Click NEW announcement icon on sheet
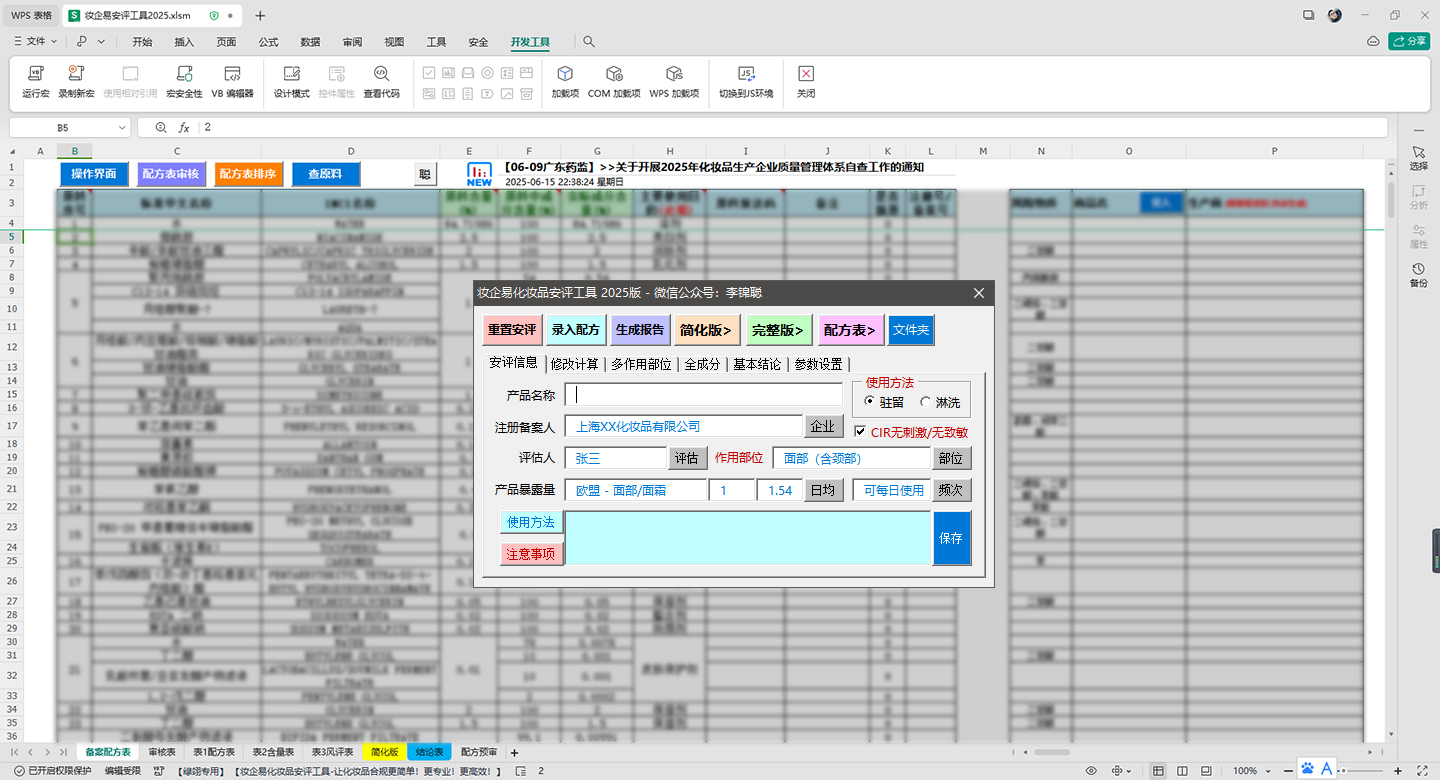1440x780 pixels. (x=480, y=175)
